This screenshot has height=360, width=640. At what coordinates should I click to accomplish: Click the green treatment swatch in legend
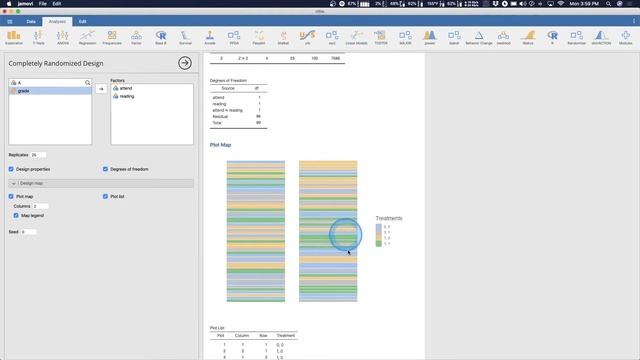point(378,244)
